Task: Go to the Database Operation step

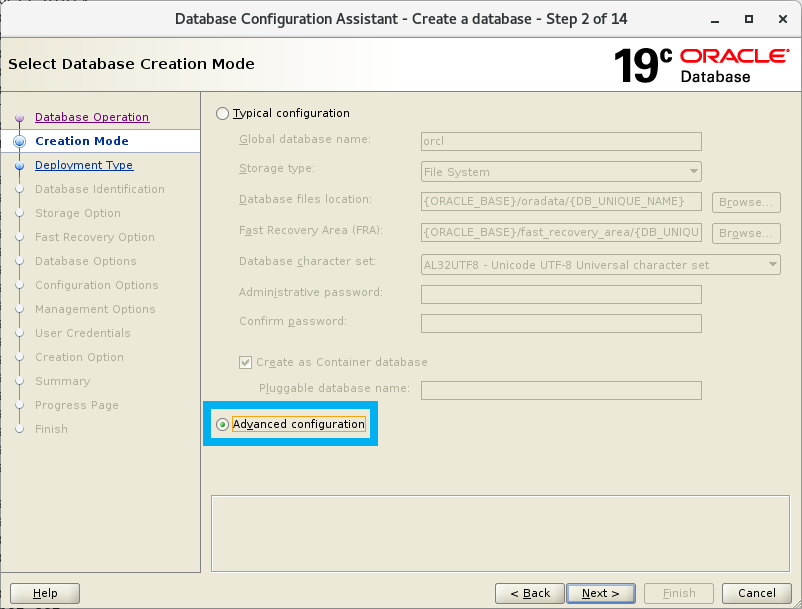Action: (92, 117)
